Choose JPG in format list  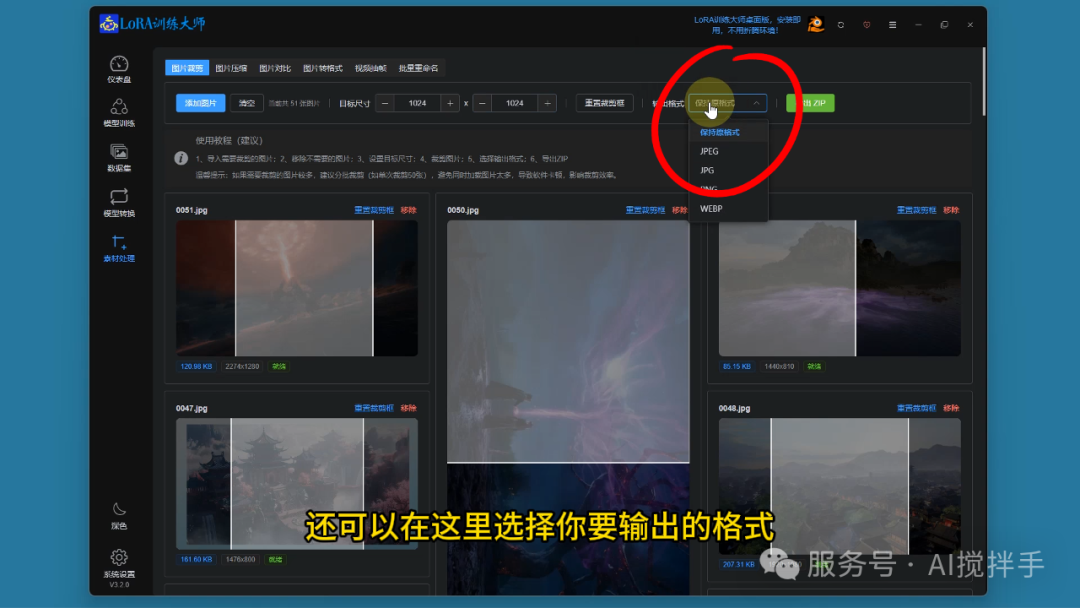729,170
